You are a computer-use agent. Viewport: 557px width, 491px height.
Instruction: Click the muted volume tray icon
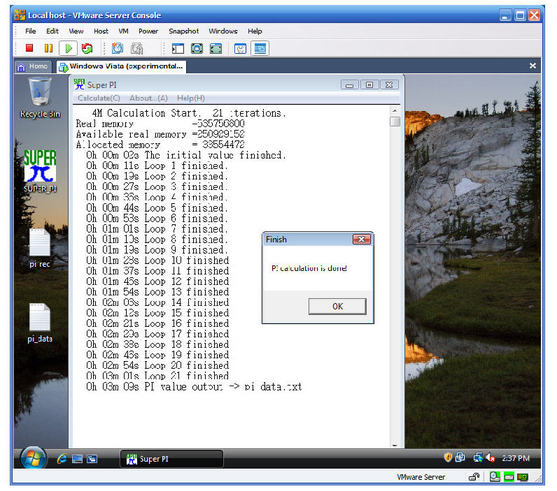click(x=491, y=458)
